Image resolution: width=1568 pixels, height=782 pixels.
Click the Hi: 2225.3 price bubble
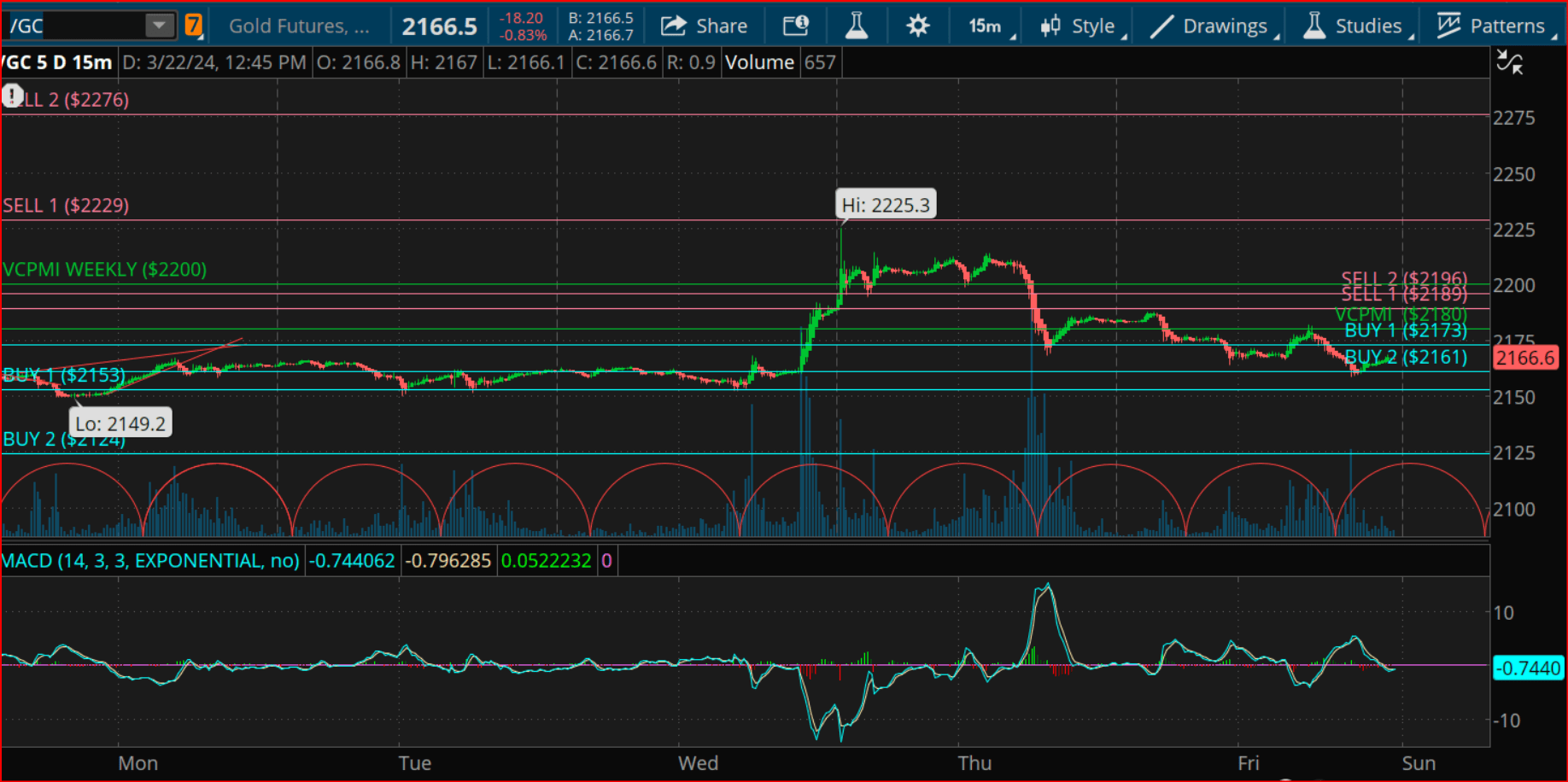tap(886, 205)
